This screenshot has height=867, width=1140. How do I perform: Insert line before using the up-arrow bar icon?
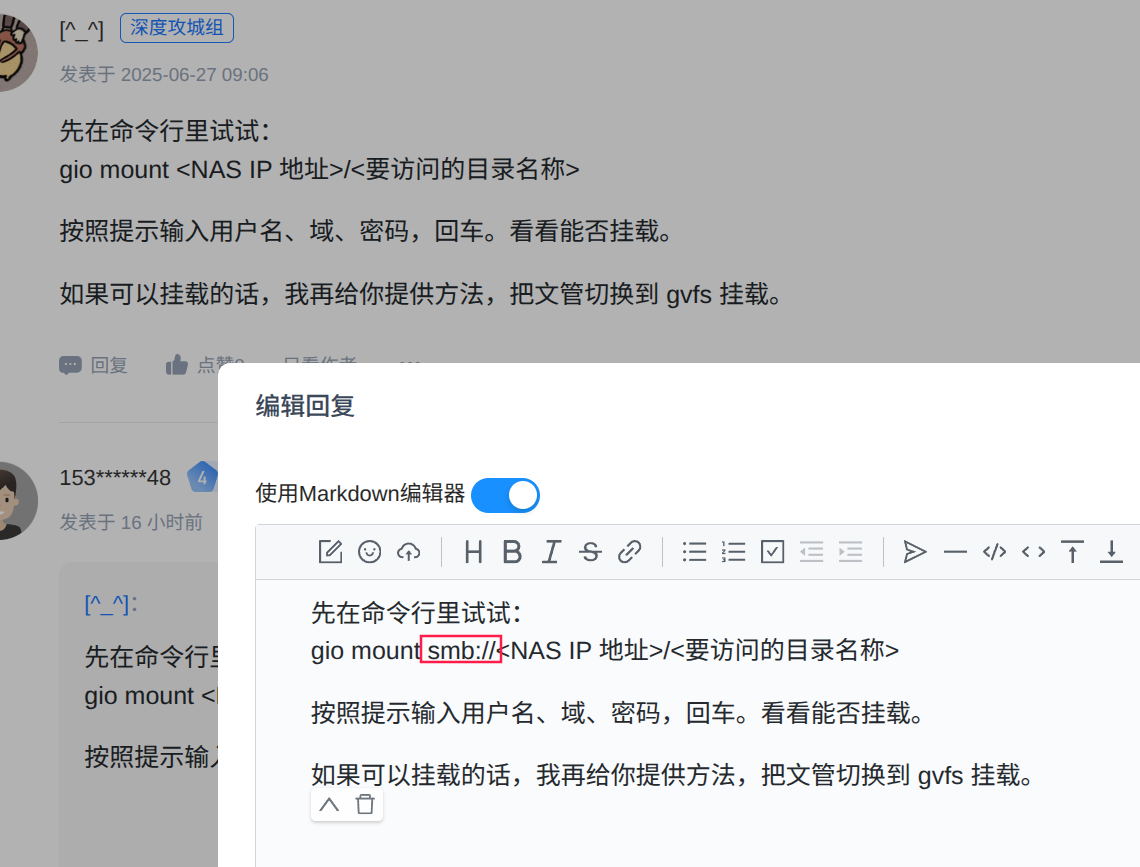click(1072, 552)
